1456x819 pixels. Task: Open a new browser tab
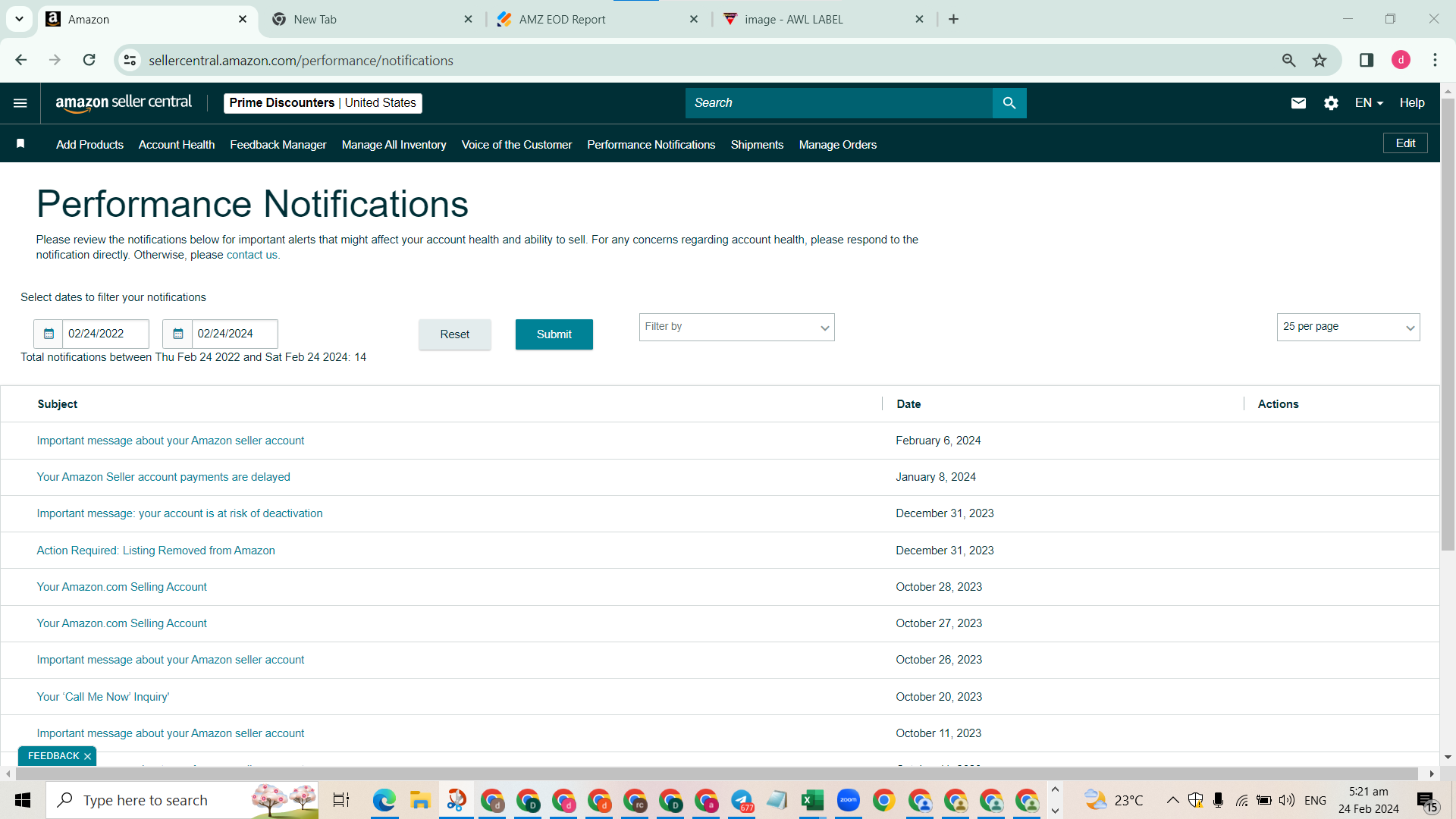coord(954,19)
